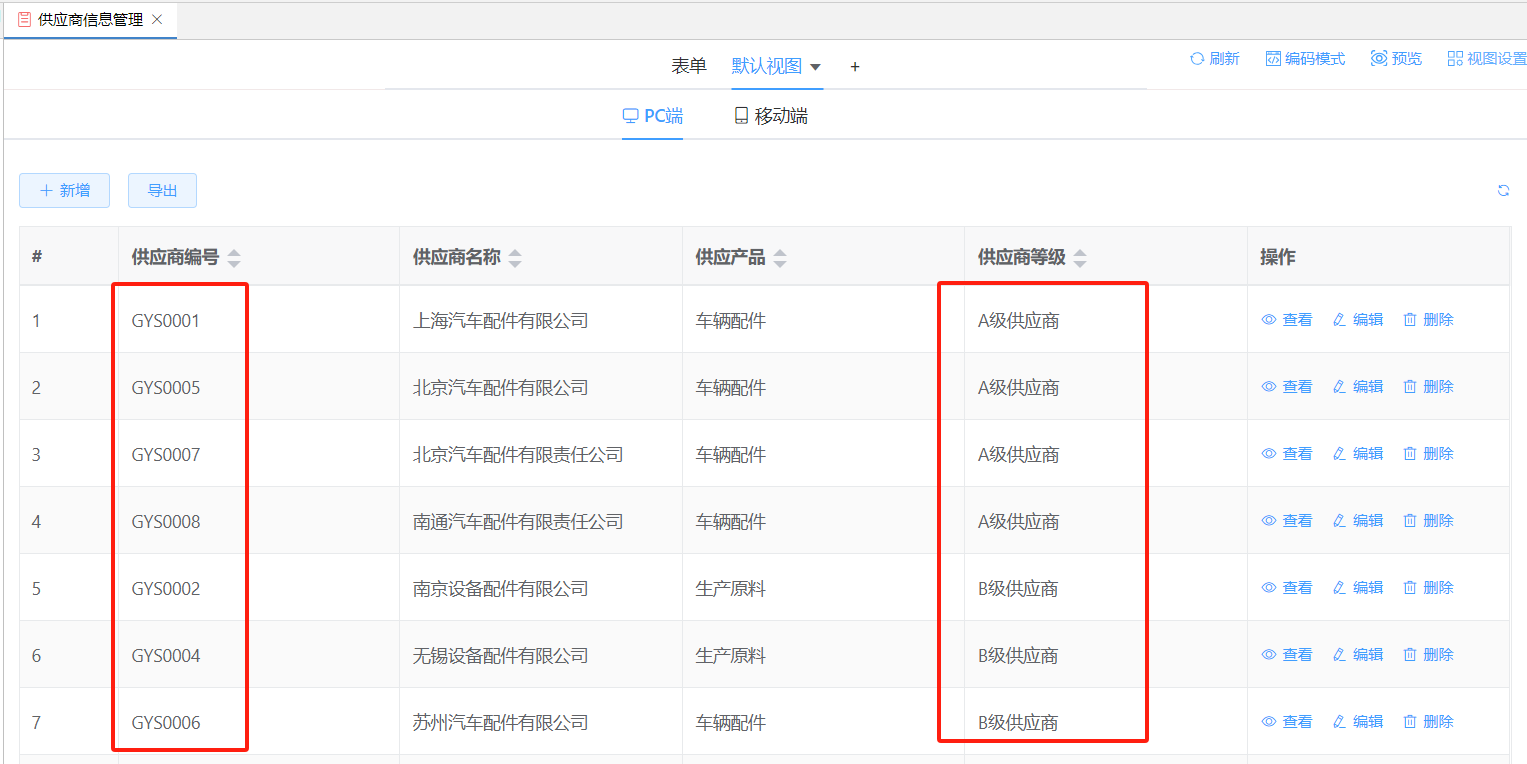Click the 刷新 refresh icon in top toolbar

[x=1197, y=59]
